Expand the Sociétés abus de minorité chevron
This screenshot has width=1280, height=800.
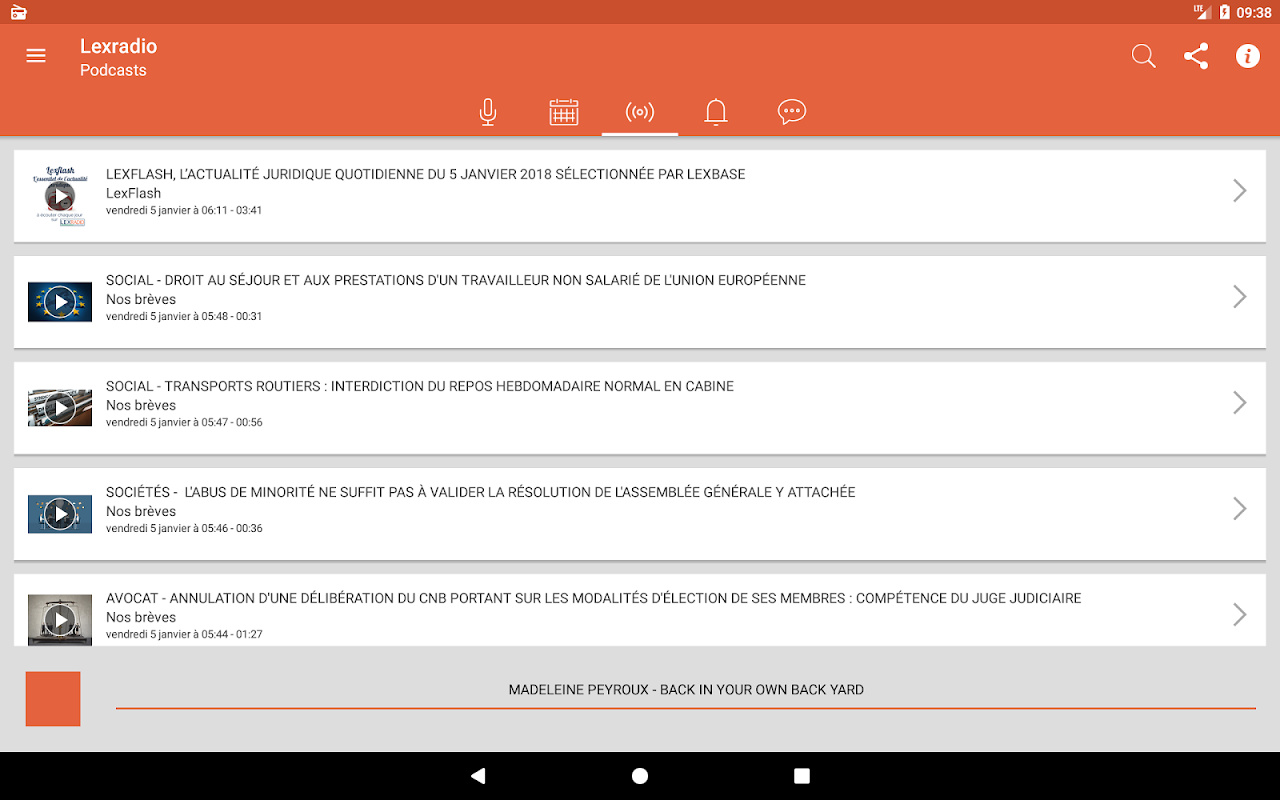coord(1240,509)
